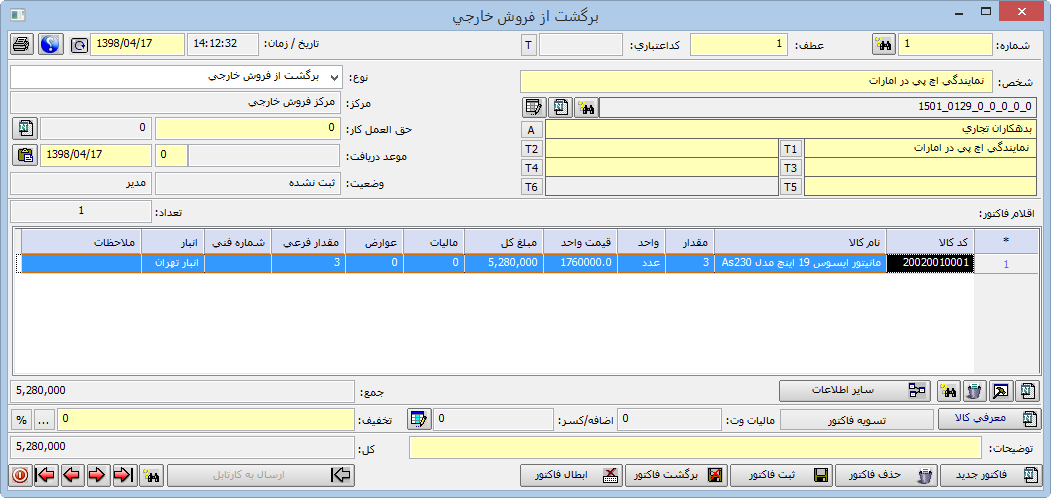Select the product code cell 2002010001
Image resolution: width=1051 pixels, height=498 pixels.
[x=930, y=263]
